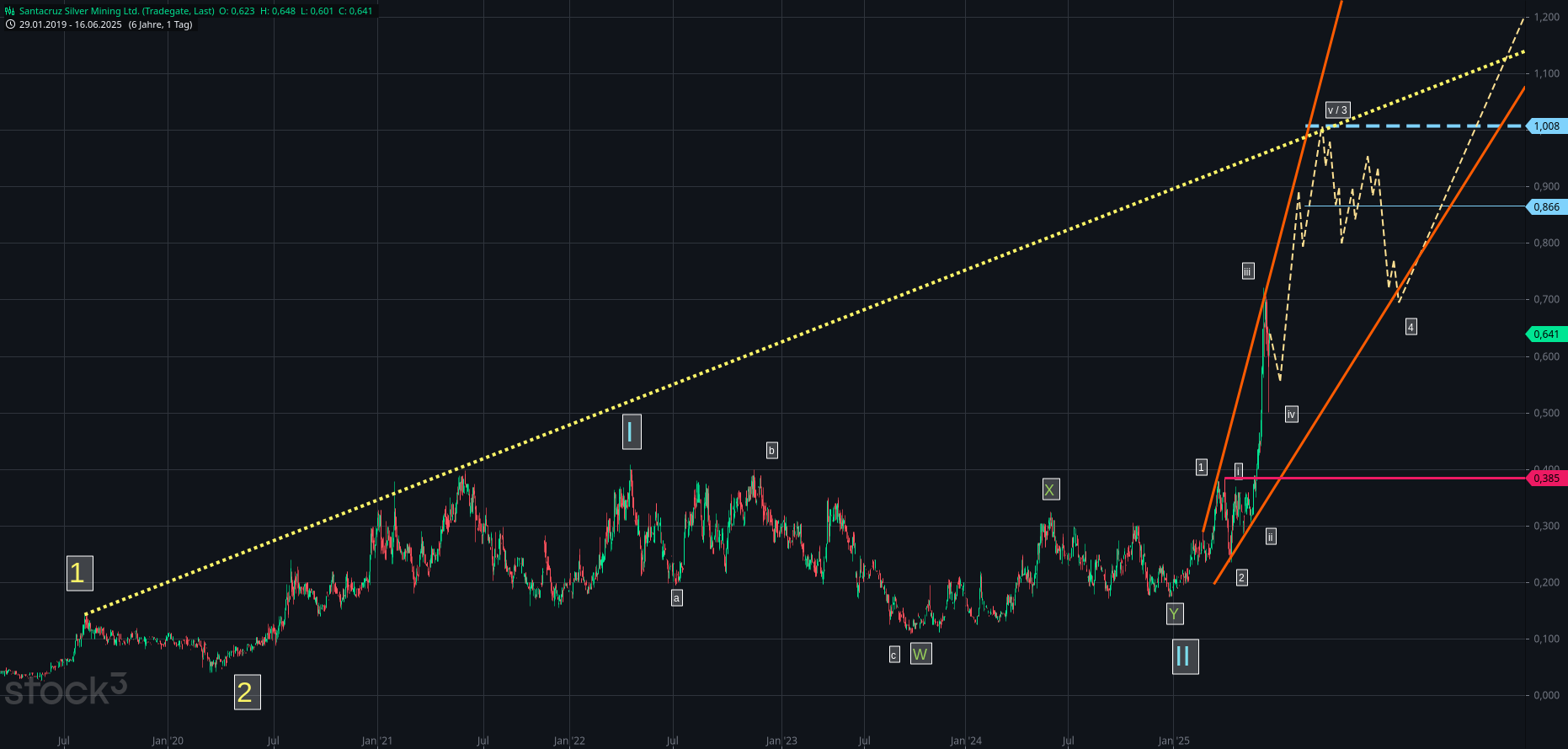The width and height of the screenshot is (1568, 749).
Task: Select the green X wave label
Action: [1050, 490]
